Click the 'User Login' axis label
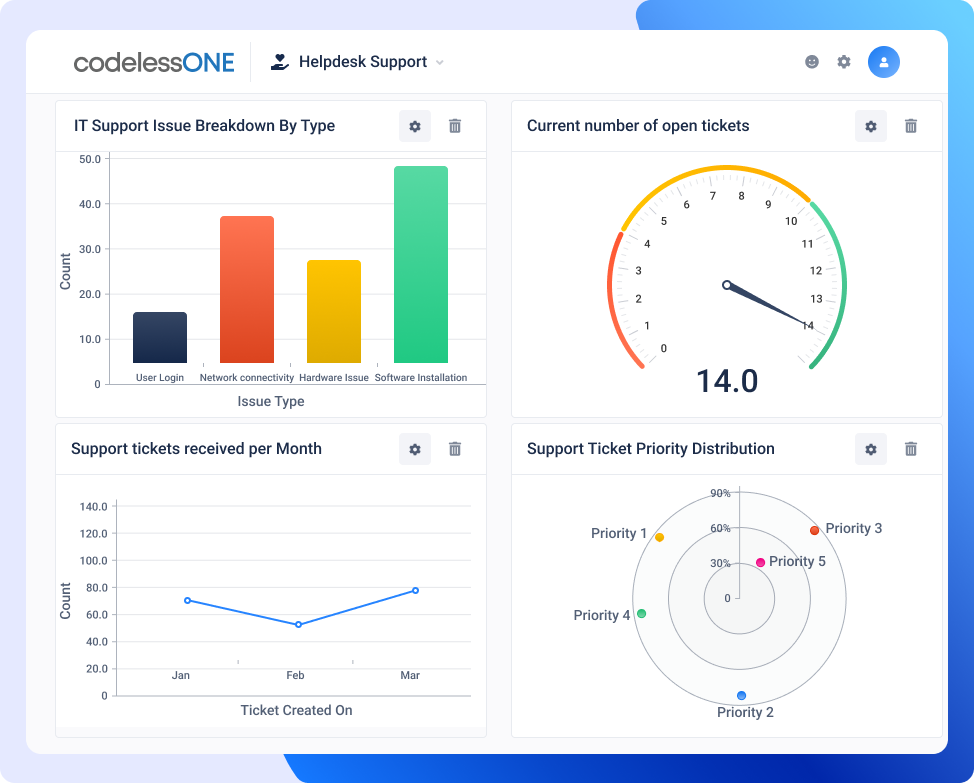The width and height of the screenshot is (974, 783). [160, 378]
